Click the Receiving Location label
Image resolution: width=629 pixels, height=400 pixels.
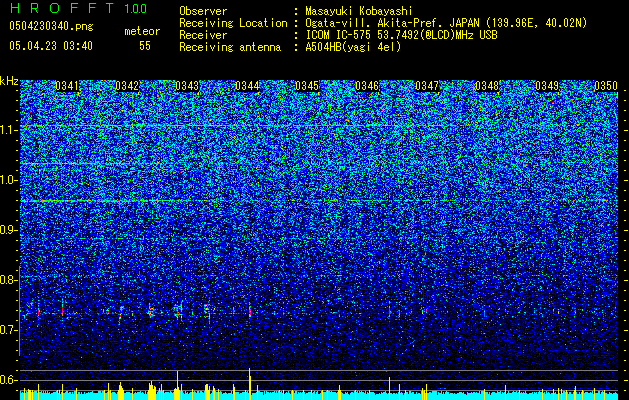click(233, 23)
